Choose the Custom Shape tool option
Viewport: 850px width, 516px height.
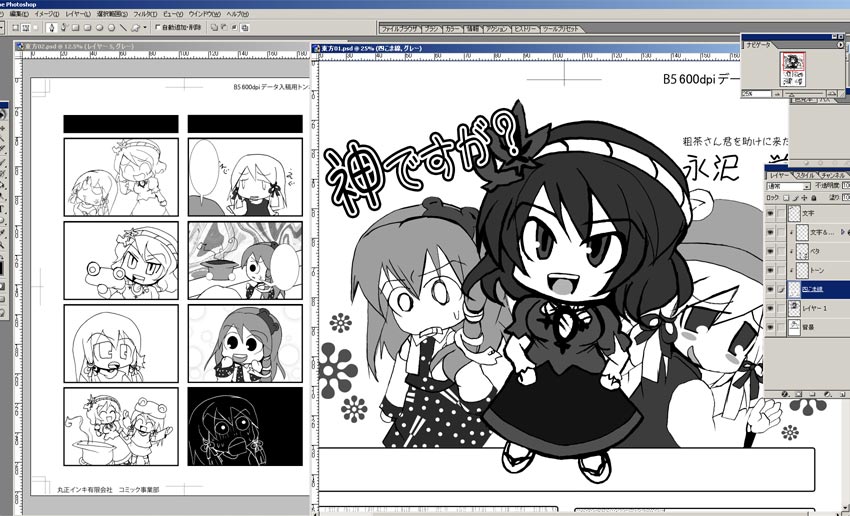(x=135, y=28)
